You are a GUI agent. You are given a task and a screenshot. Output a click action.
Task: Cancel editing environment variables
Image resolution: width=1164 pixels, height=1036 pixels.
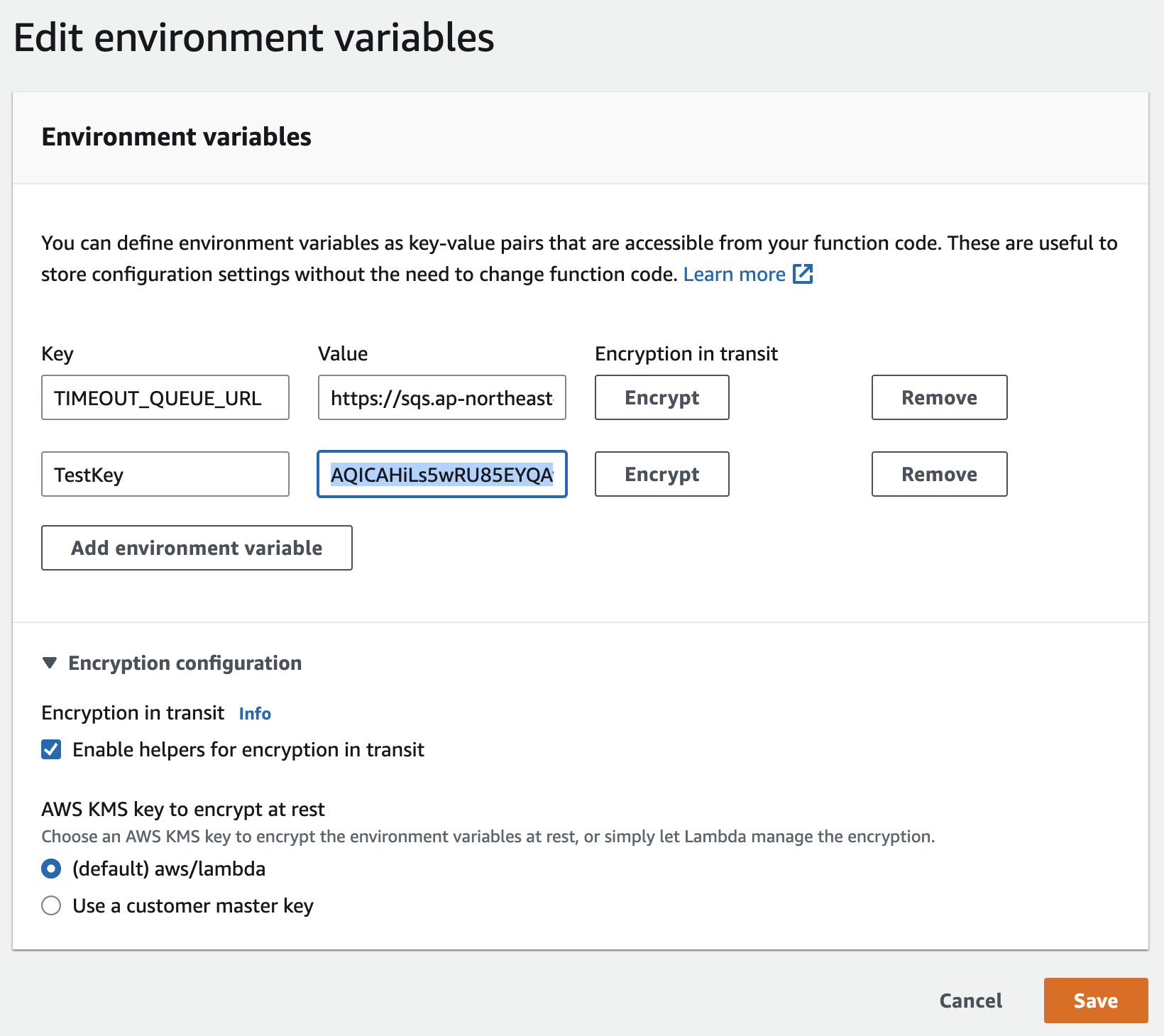970,1001
